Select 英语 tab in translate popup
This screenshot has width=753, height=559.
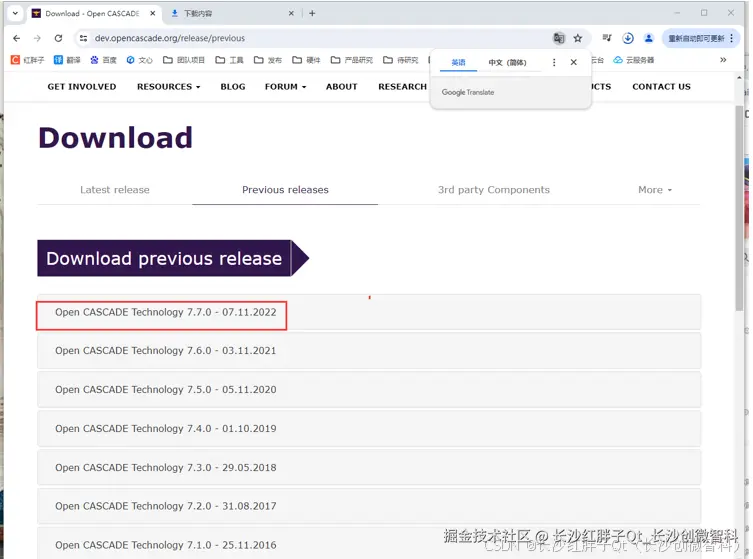coord(458,62)
